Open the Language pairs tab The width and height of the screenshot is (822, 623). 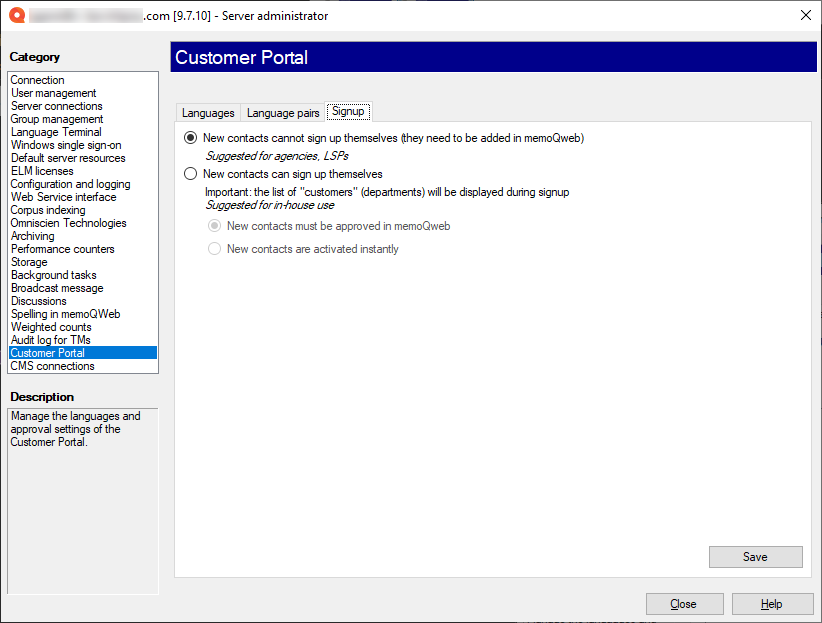click(x=283, y=113)
